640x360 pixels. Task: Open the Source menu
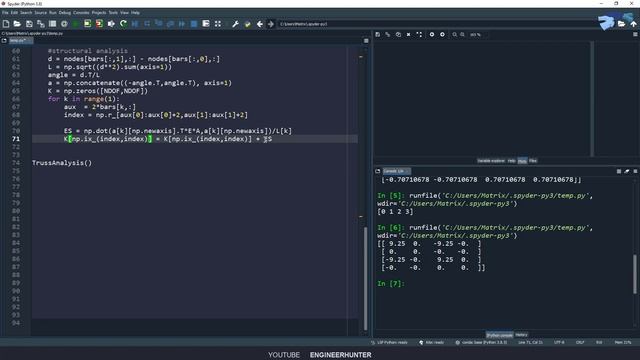[x=40, y=13]
